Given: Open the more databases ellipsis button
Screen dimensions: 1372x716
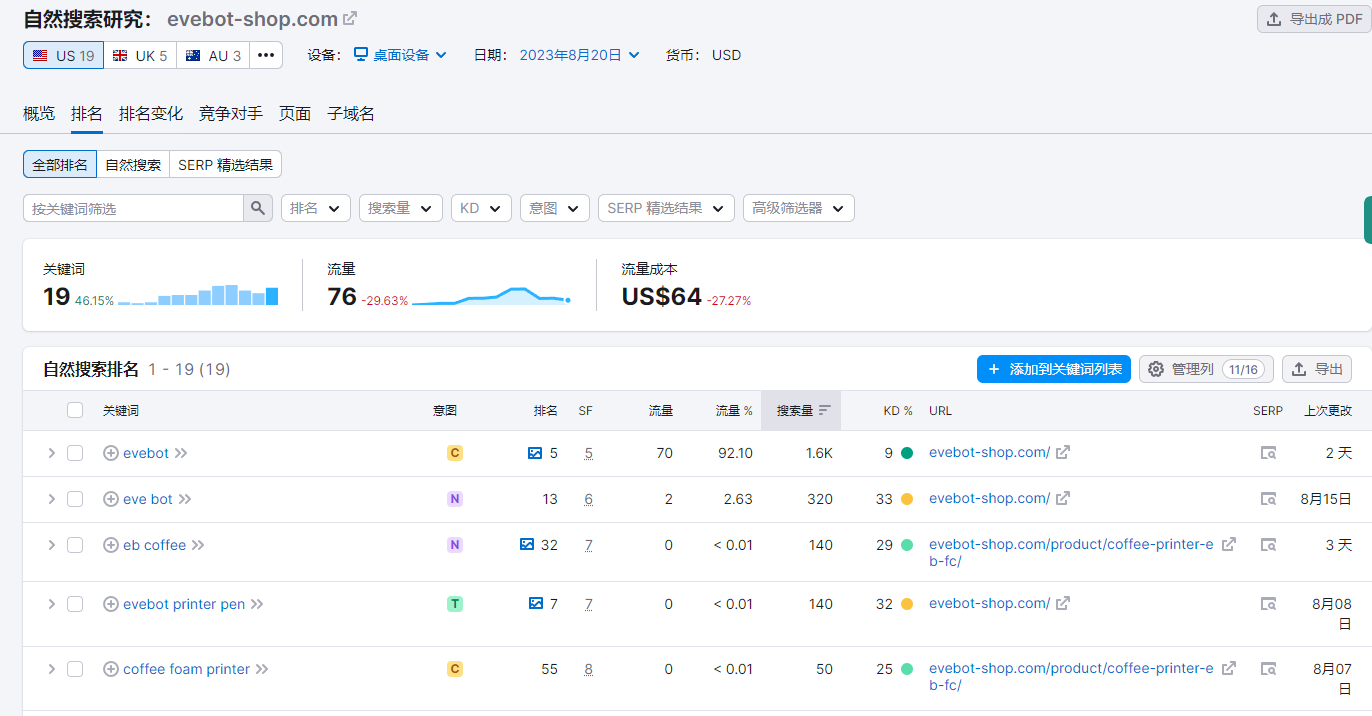Looking at the screenshot, I should click(266, 55).
